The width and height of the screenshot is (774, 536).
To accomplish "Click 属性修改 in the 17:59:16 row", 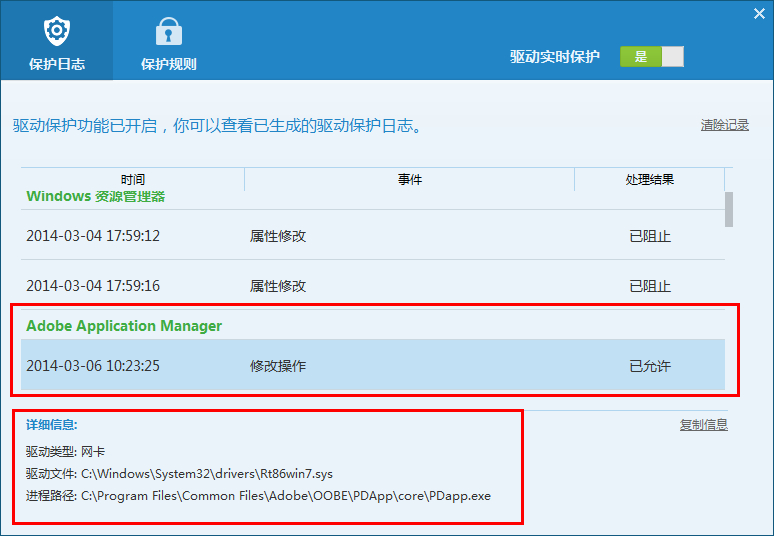I will click(x=278, y=286).
